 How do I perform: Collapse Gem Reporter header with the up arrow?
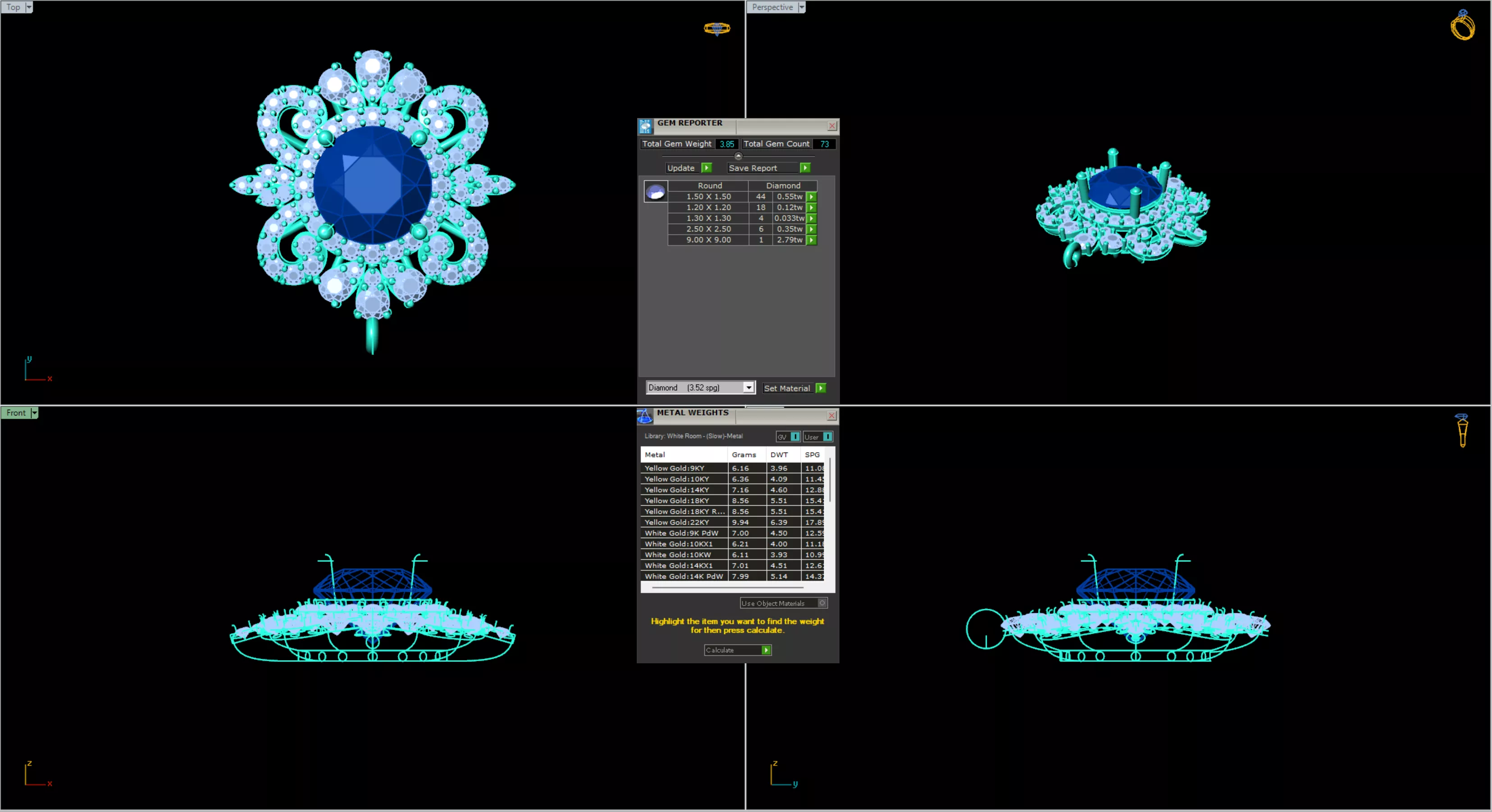click(x=738, y=156)
